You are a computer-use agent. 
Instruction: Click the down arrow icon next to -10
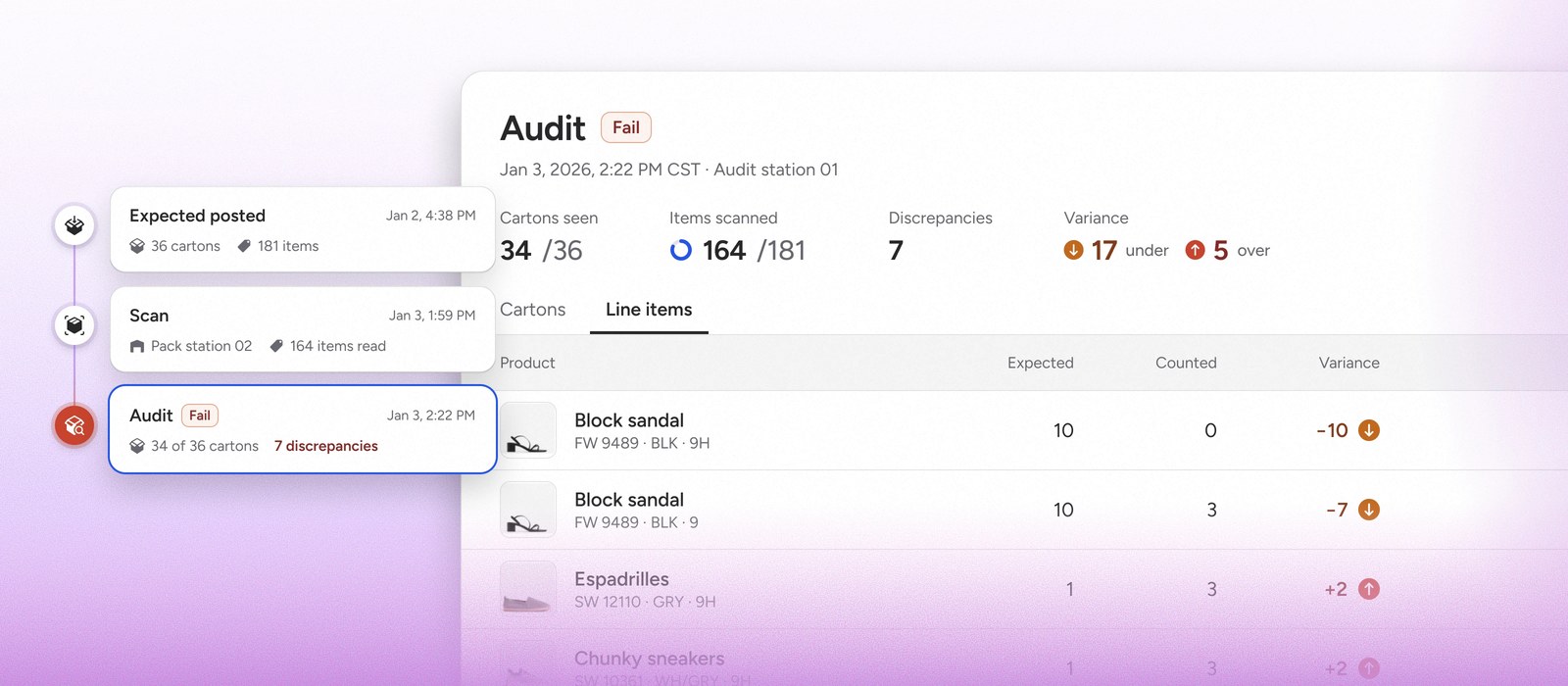pos(1369,430)
